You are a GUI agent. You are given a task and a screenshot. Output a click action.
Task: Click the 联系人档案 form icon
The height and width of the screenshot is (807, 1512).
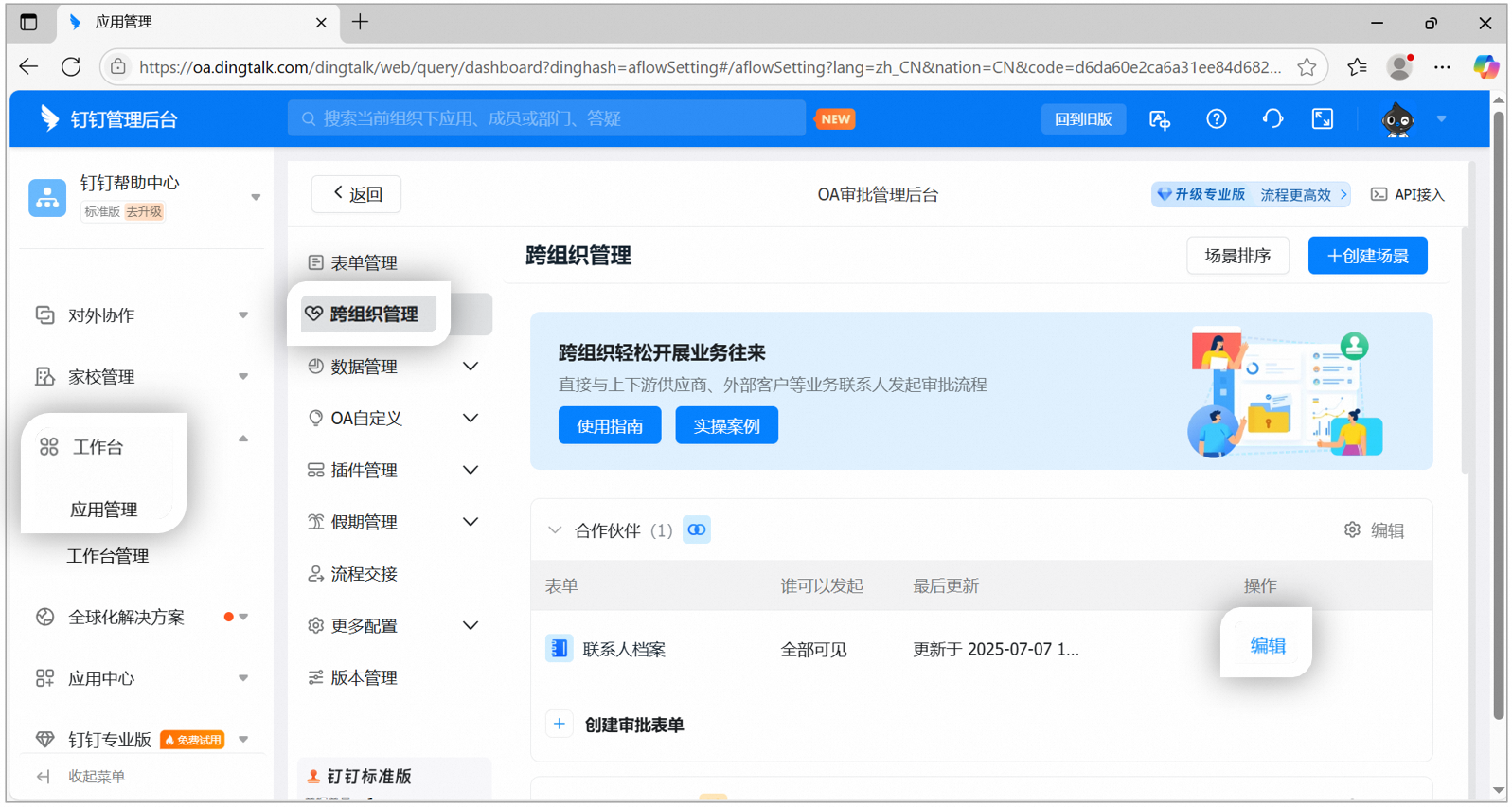560,649
